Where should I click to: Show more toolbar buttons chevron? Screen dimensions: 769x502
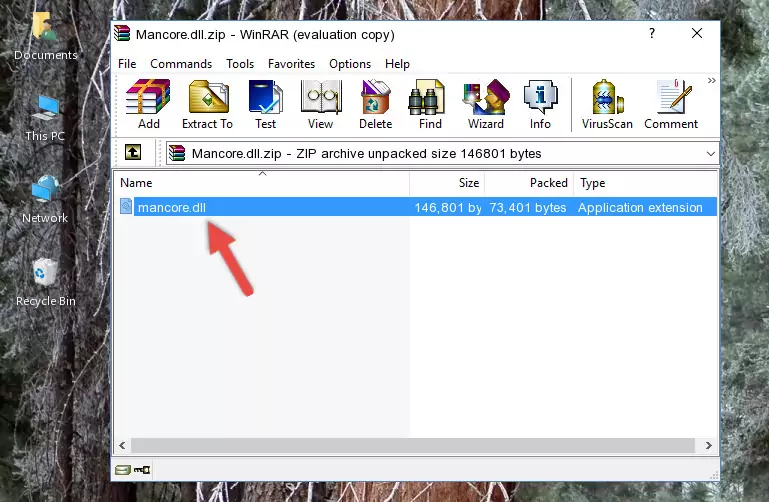[712, 80]
